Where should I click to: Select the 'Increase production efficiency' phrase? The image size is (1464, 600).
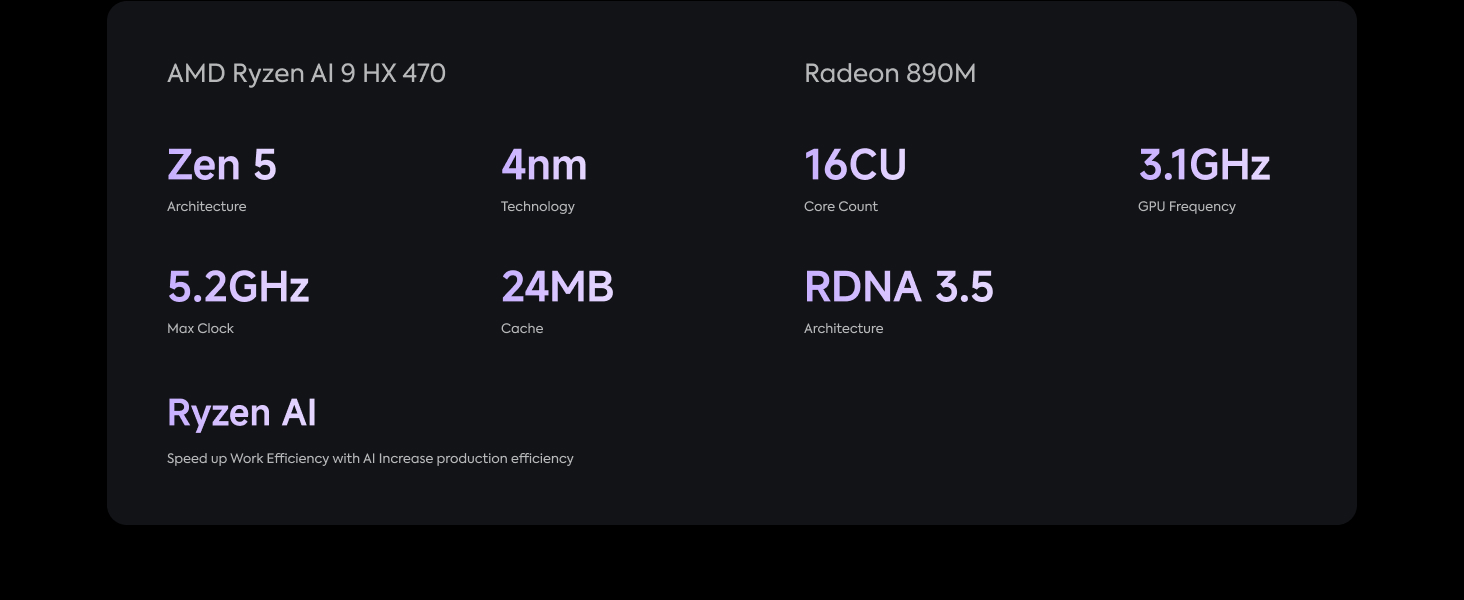click(476, 459)
